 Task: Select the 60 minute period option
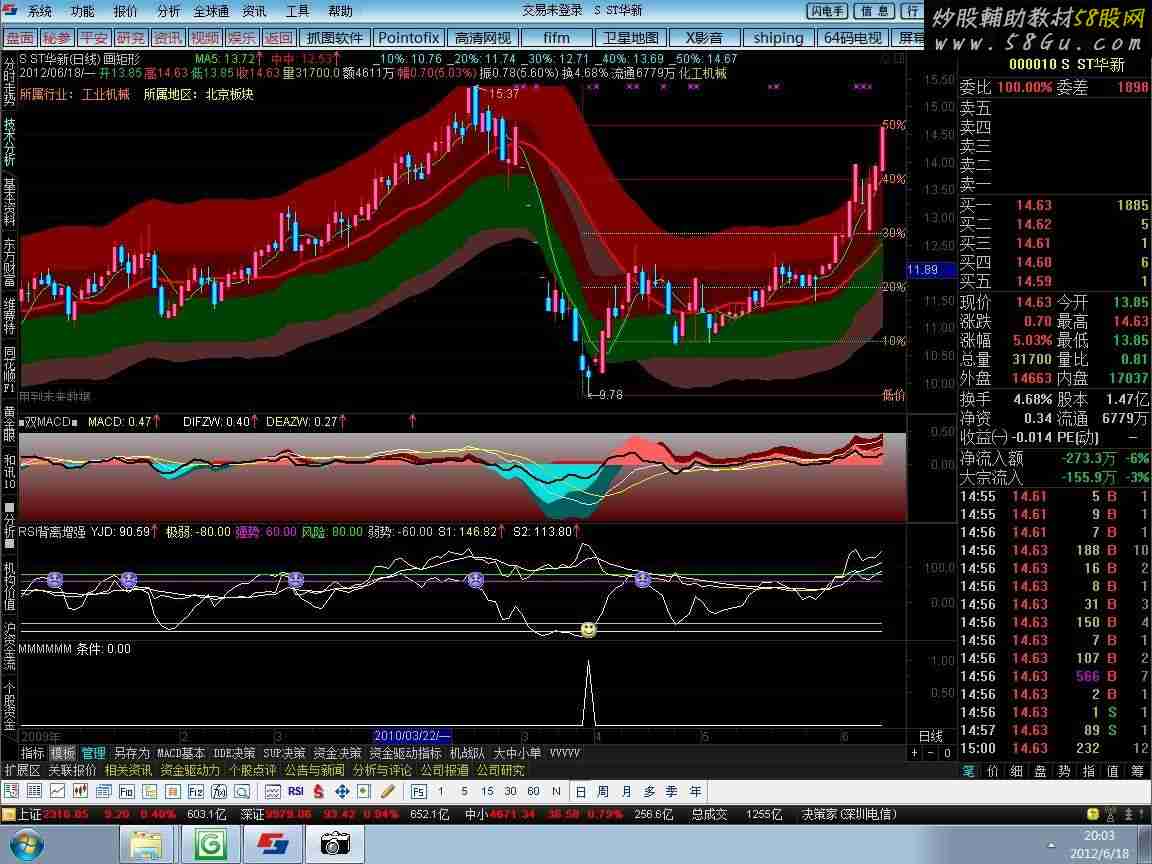point(533,791)
